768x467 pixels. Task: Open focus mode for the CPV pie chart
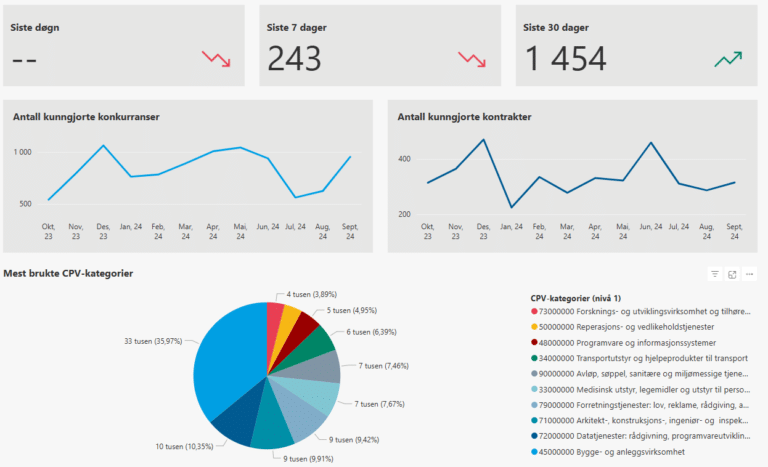pos(733,274)
